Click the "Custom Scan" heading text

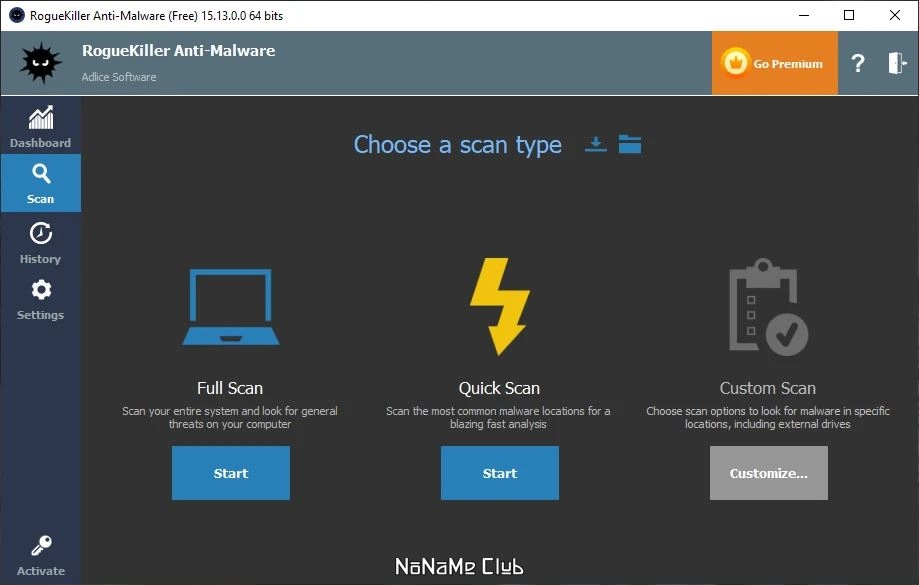click(767, 388)
